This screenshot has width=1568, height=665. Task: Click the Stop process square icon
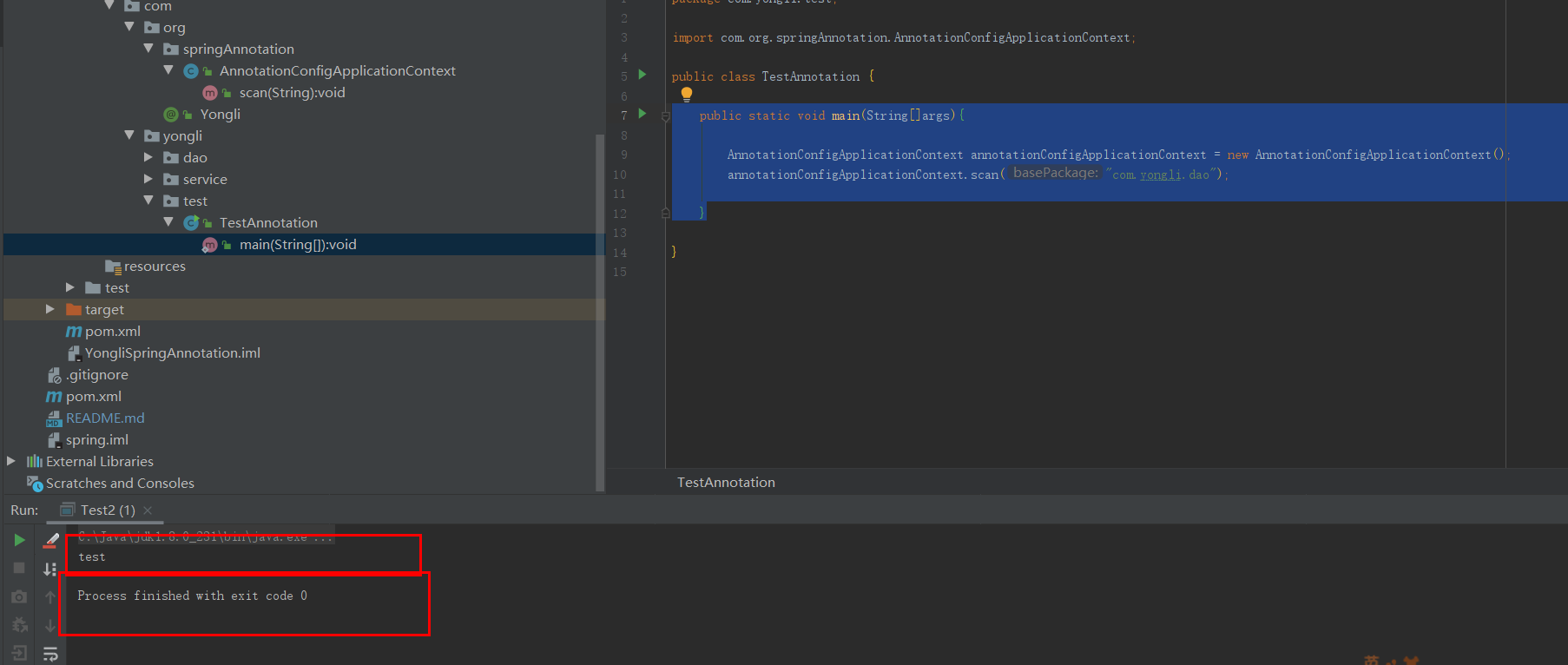click(19, 568)
